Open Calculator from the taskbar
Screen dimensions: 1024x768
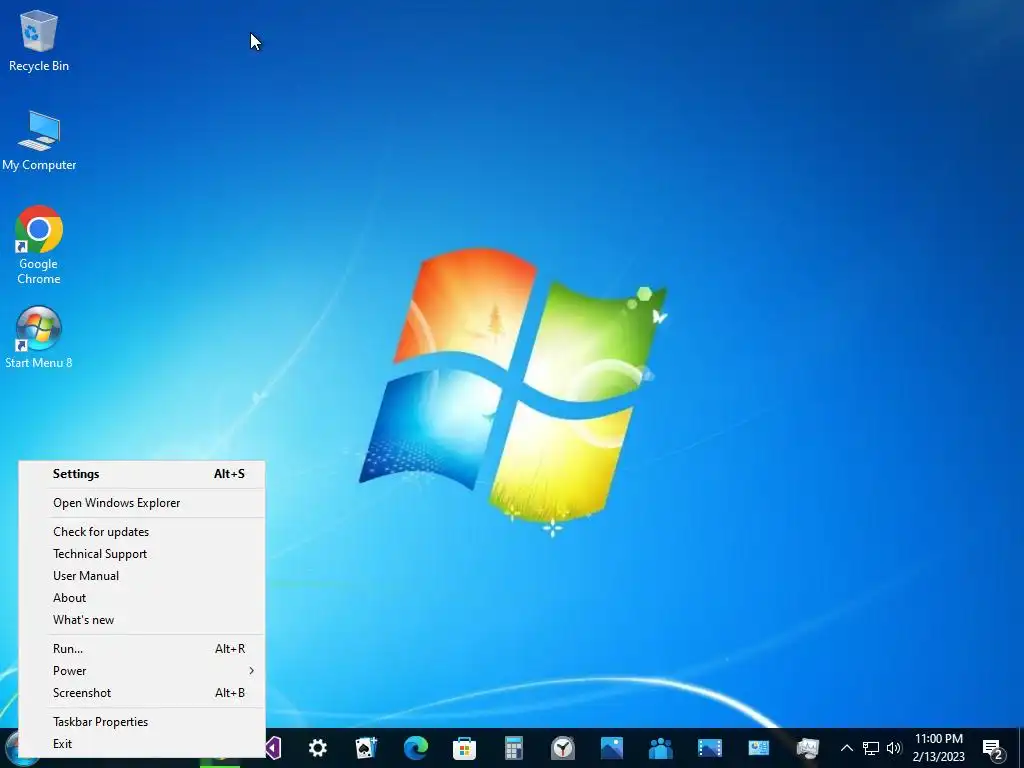coord(513,748)
